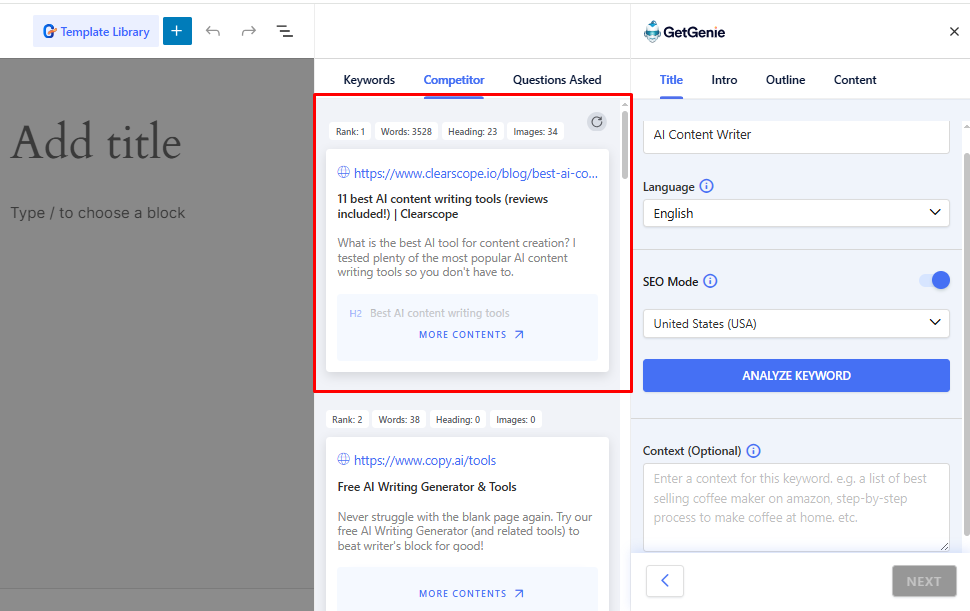Click the Context optional text area
This screenshot has height=611, width=970.
796,507
